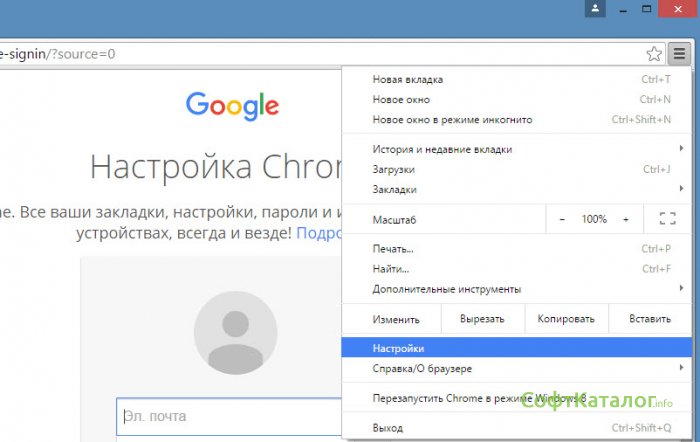700x442 pixels.
Task: Click the Эл. почта input field
Action: coord(228,416)
